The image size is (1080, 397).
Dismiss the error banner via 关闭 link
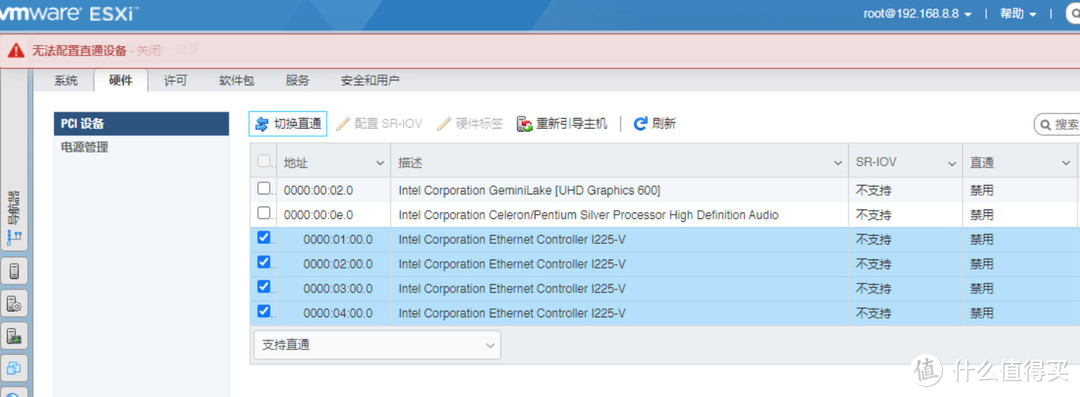[x=149, y=51]
